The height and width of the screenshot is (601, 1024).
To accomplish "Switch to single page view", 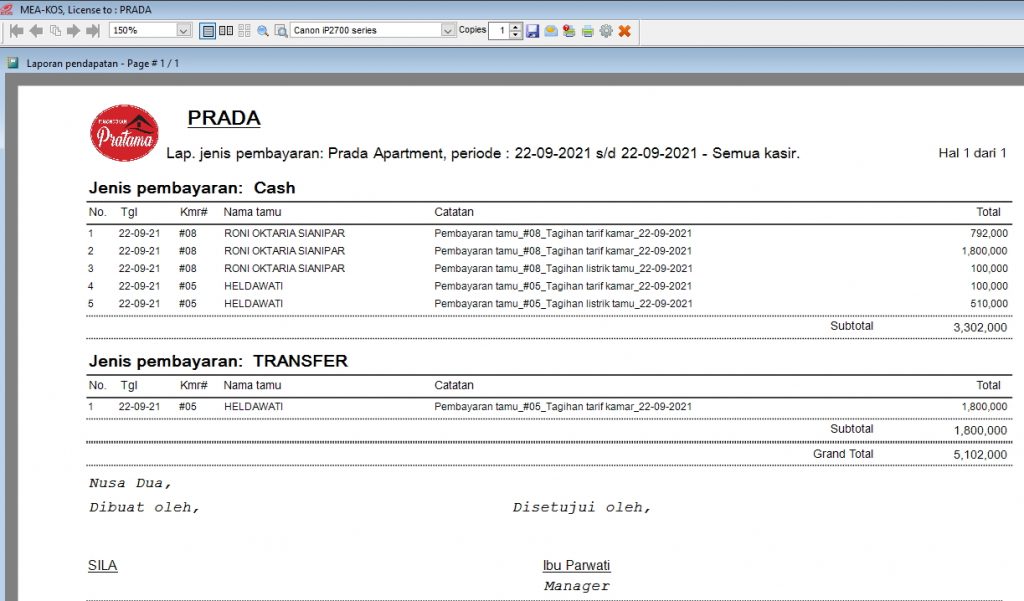I will pos(208,31).
